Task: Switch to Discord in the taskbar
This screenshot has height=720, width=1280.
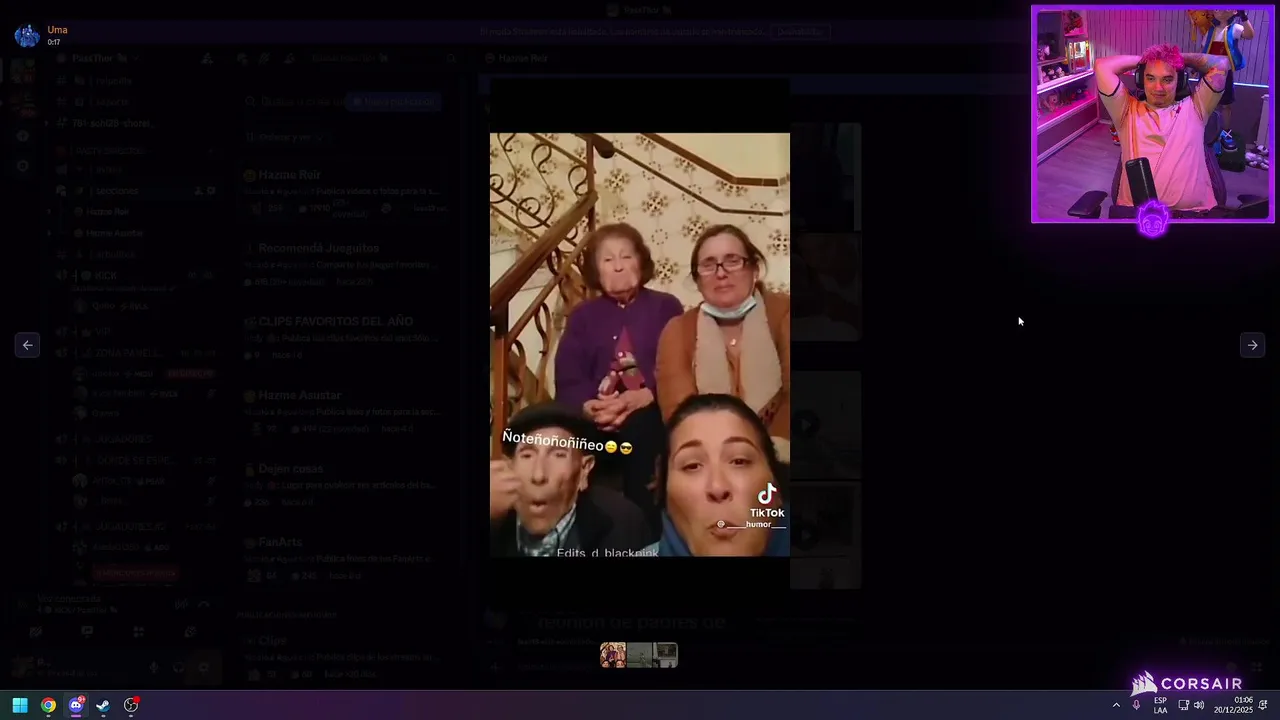Action: point(76,705)
